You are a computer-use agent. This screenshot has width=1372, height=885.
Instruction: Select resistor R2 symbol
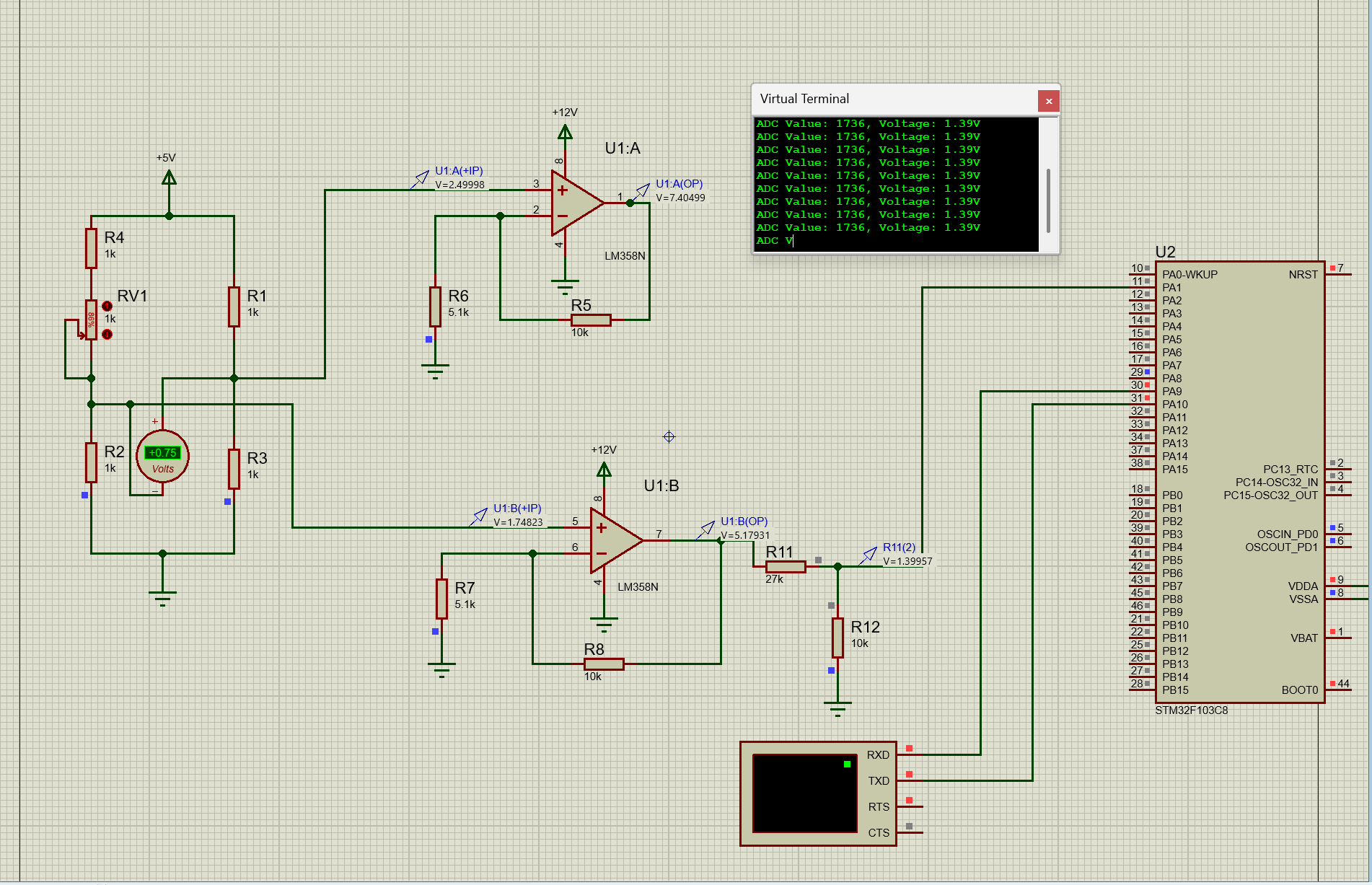coord(91,462)
